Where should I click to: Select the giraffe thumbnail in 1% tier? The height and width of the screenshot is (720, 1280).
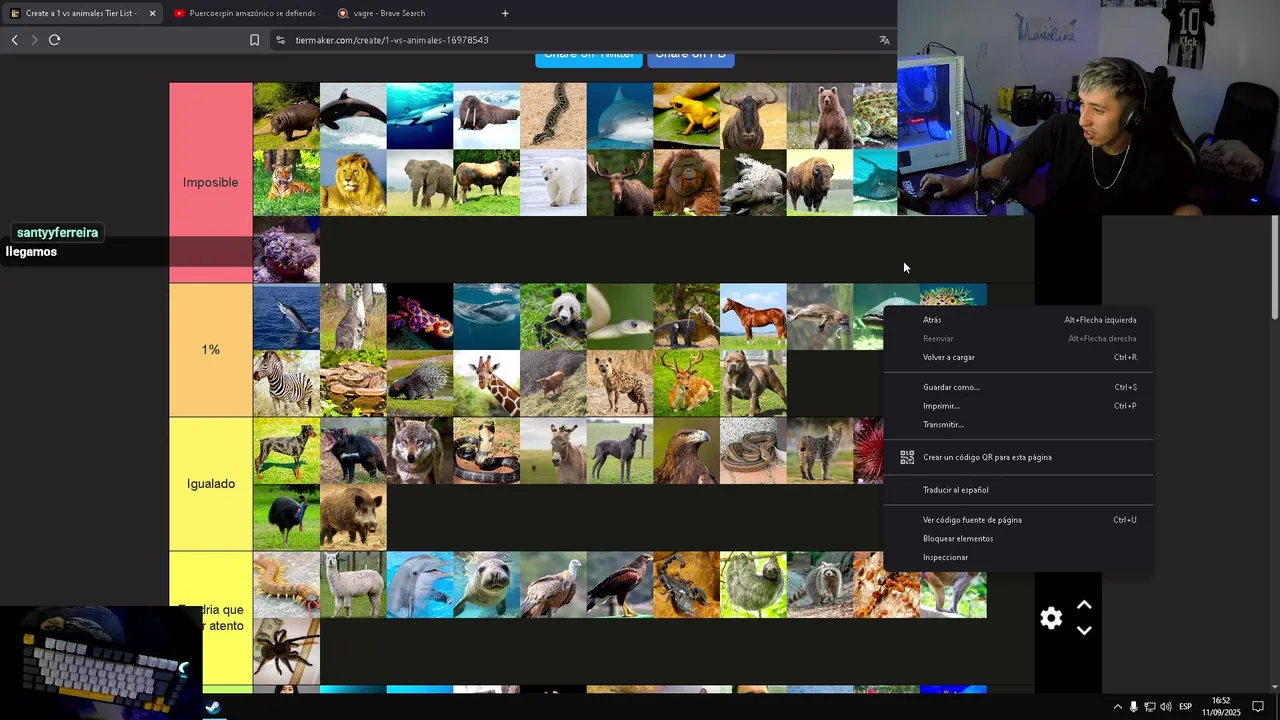click(x=486, y=384)
